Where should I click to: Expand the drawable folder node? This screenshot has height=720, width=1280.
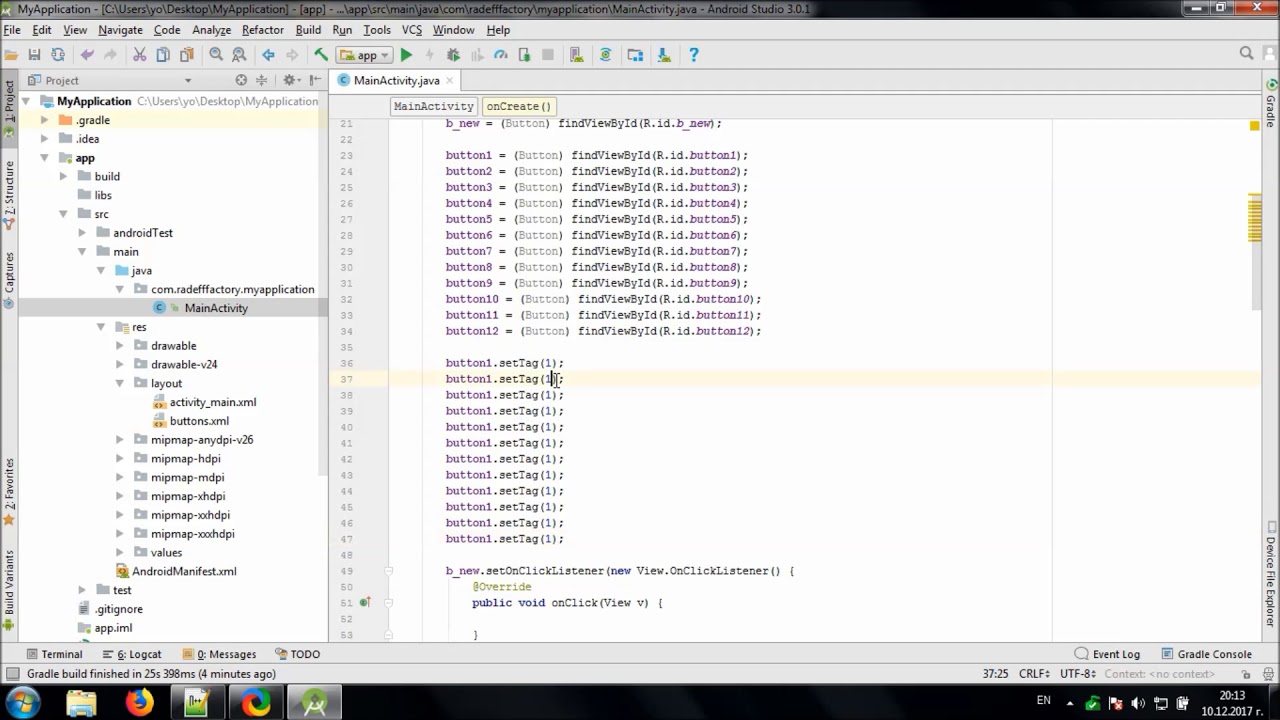[x=119, y=346]
